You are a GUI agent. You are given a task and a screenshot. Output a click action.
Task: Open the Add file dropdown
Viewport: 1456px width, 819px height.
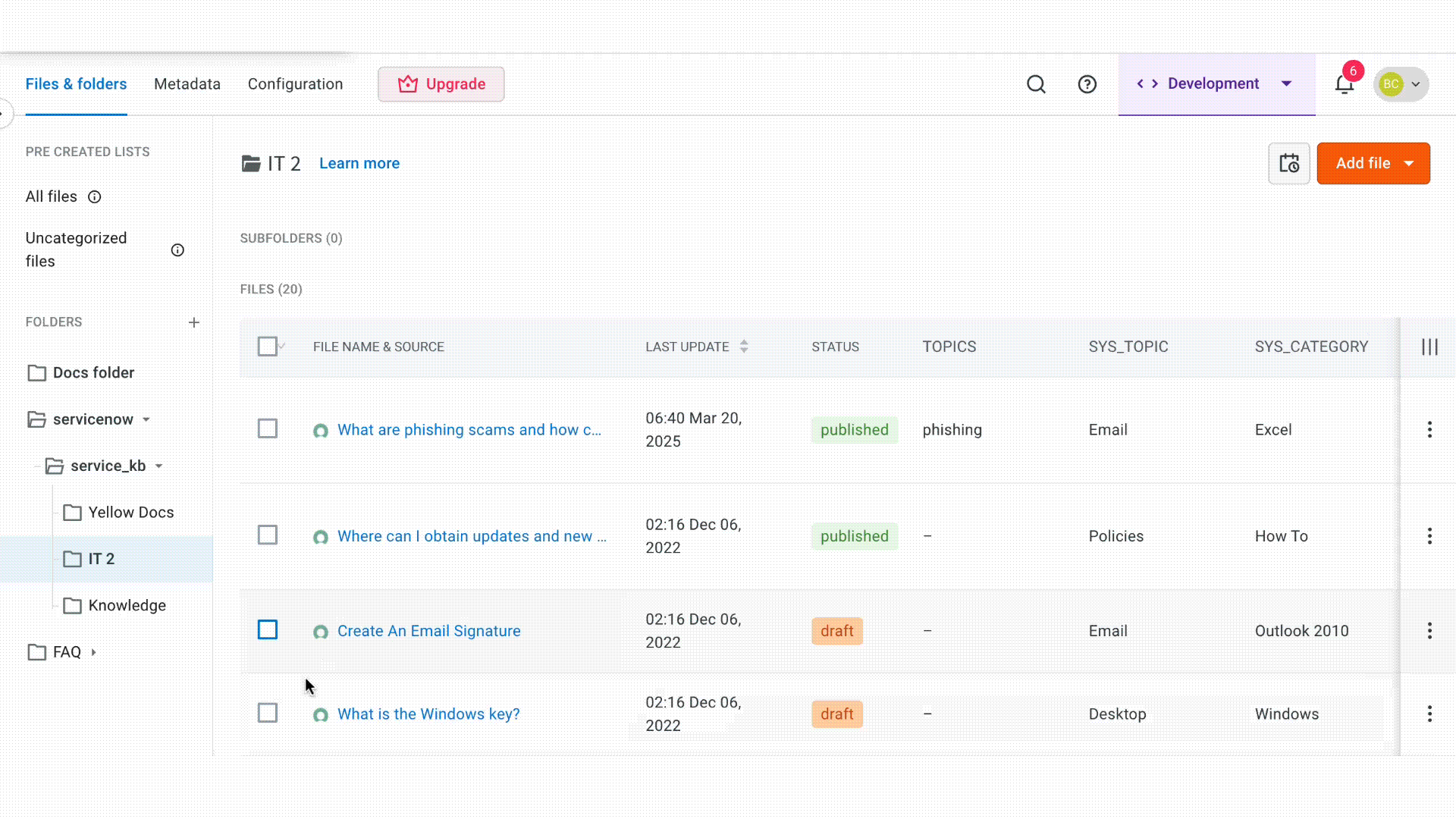pos(1410,163)
